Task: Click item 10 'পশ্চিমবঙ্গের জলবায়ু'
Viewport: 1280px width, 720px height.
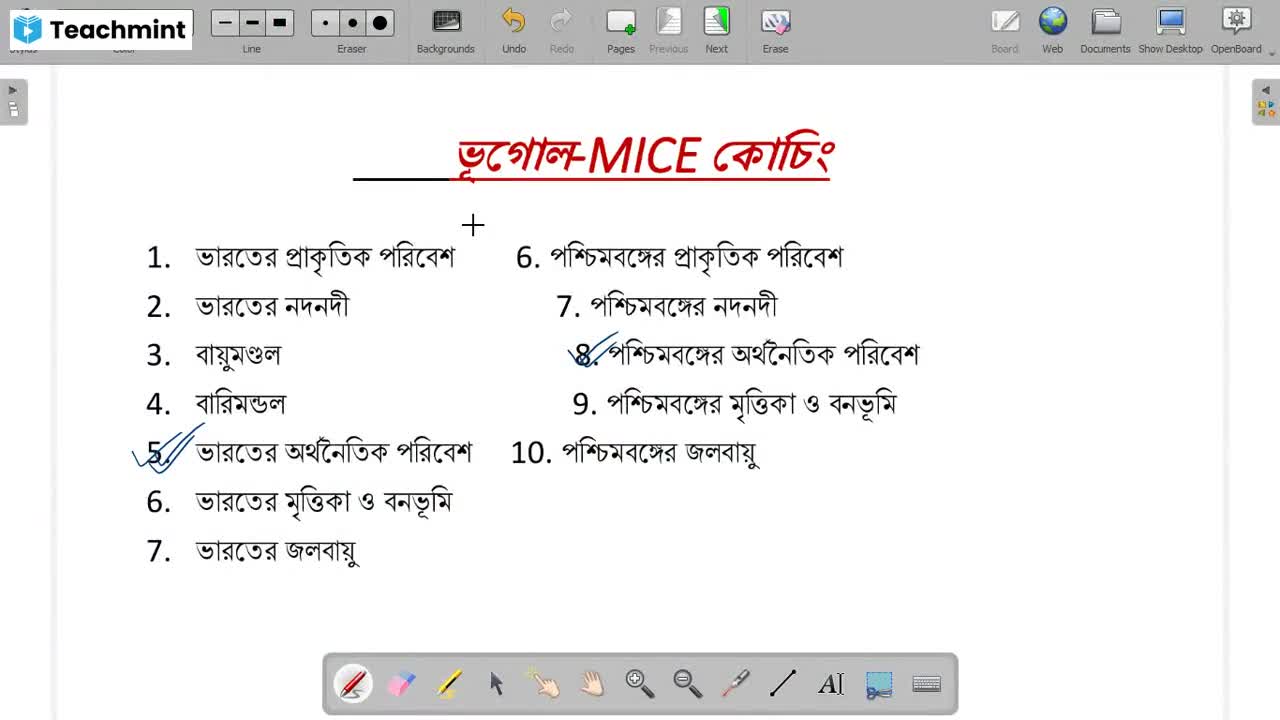Action: (x=660, y=453)
